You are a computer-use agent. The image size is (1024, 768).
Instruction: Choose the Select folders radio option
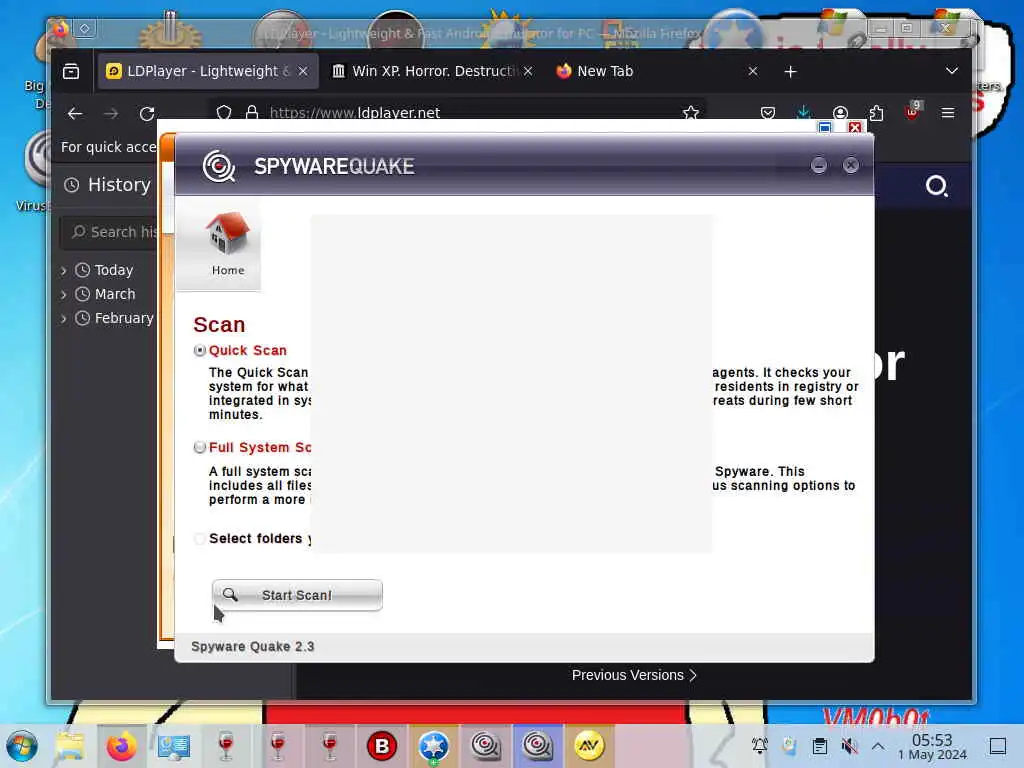pyautogui.click(x=200, y=539)
